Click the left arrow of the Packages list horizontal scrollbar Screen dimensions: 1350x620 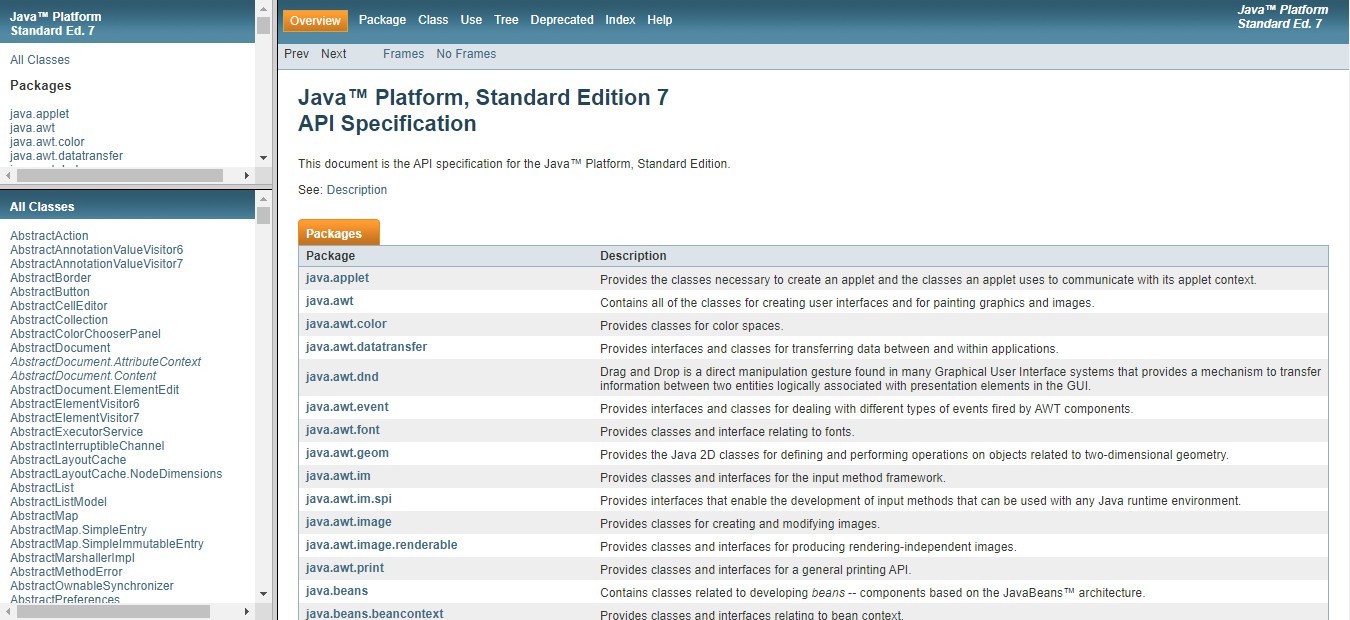pos(9,175)
